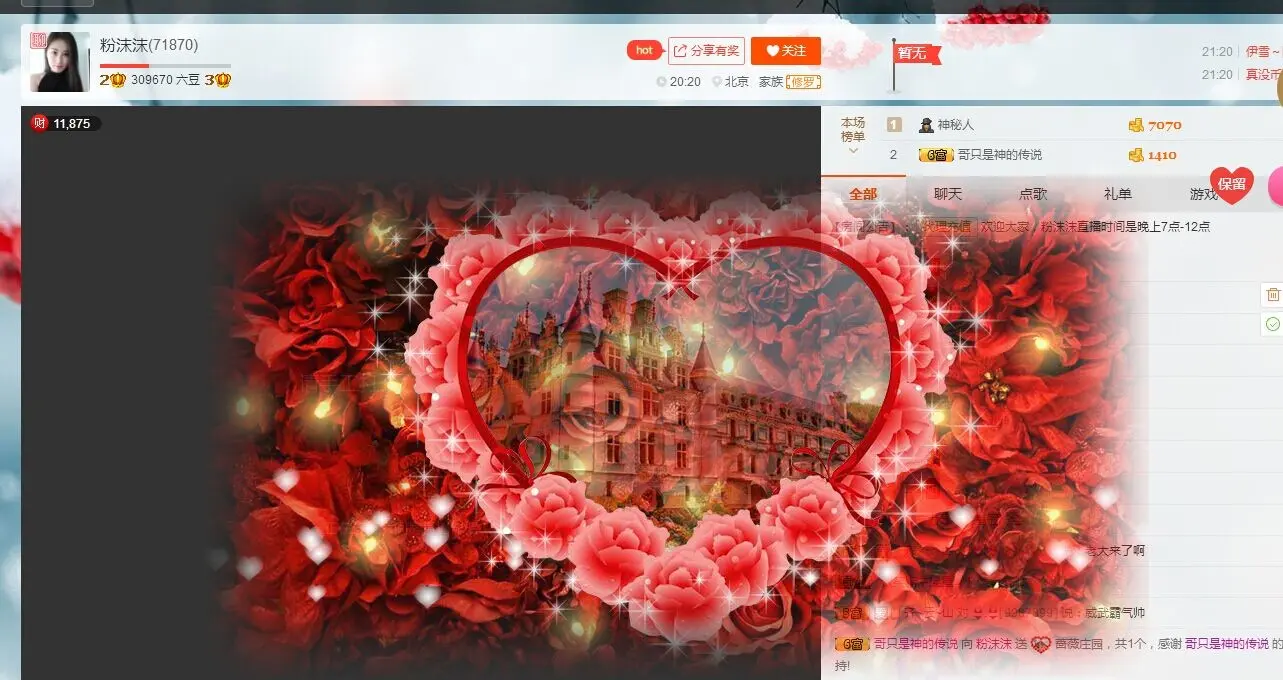Click the 财 wealth counter badge
The width and height of the screenshot is (1283, 680).
64,123
